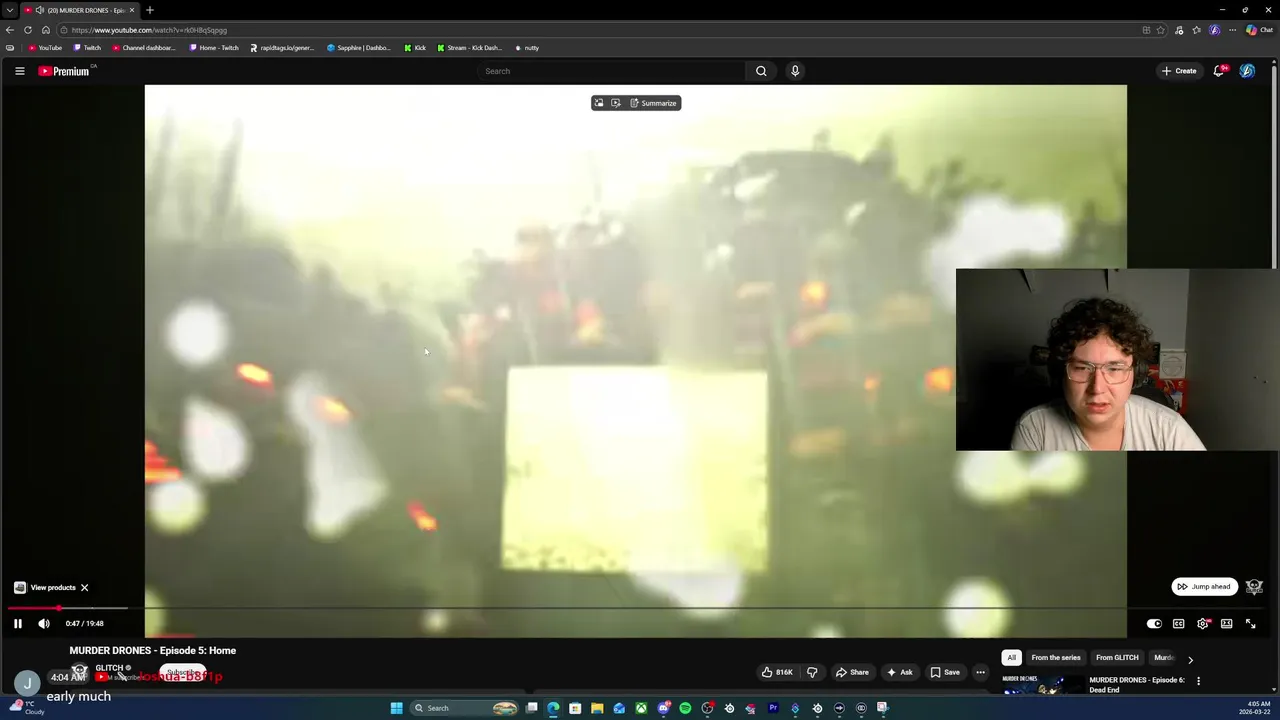The image size is (1280, 720).
Task: Click the address bar URL
Action: pyautogui.click(x=150, y=30)
